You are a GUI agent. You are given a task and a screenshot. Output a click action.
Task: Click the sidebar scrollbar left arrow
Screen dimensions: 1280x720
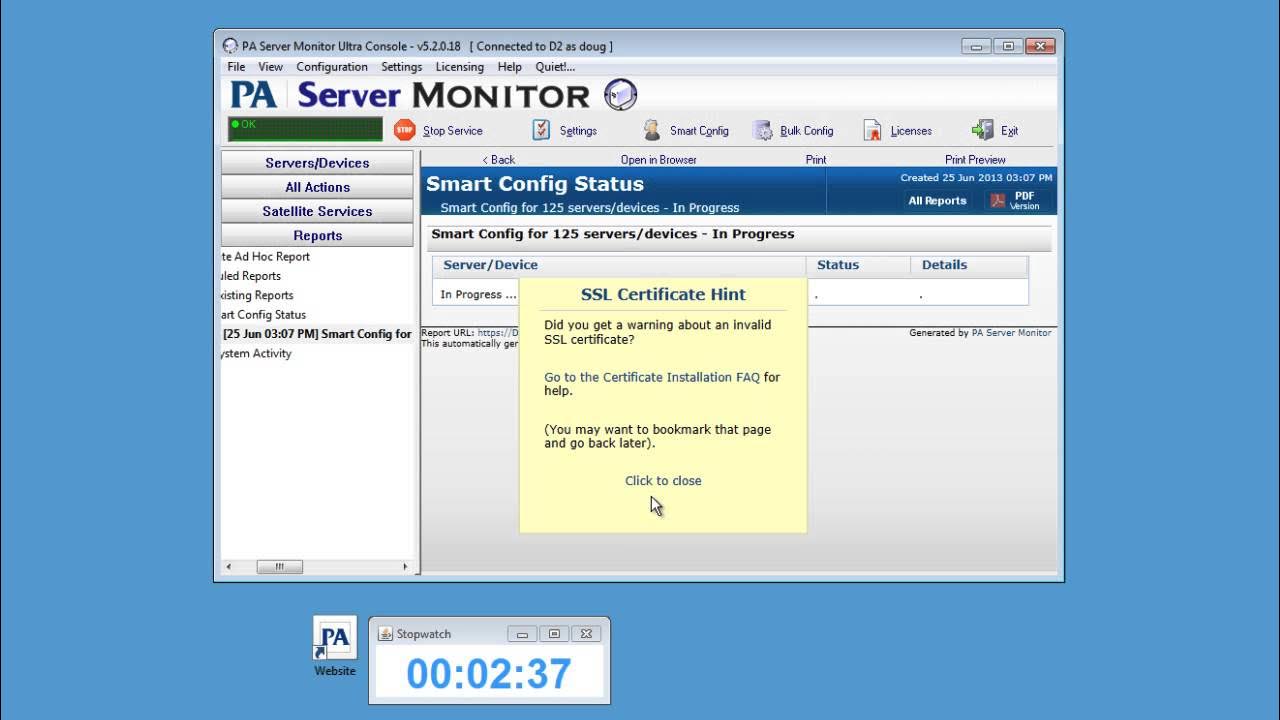click(228, 566)
